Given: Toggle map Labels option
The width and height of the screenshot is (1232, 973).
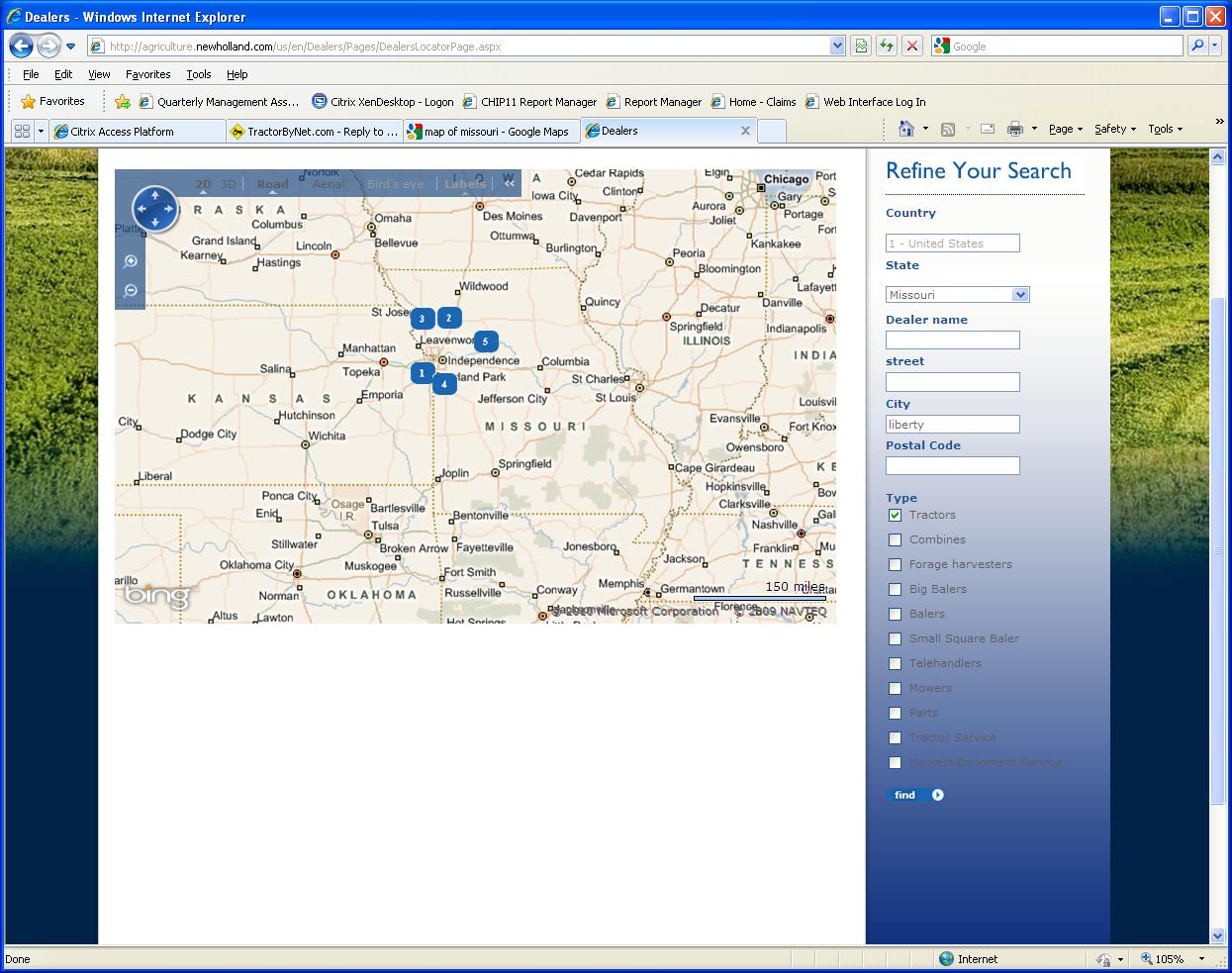Looking at the screenshot, I should (465, 184).
